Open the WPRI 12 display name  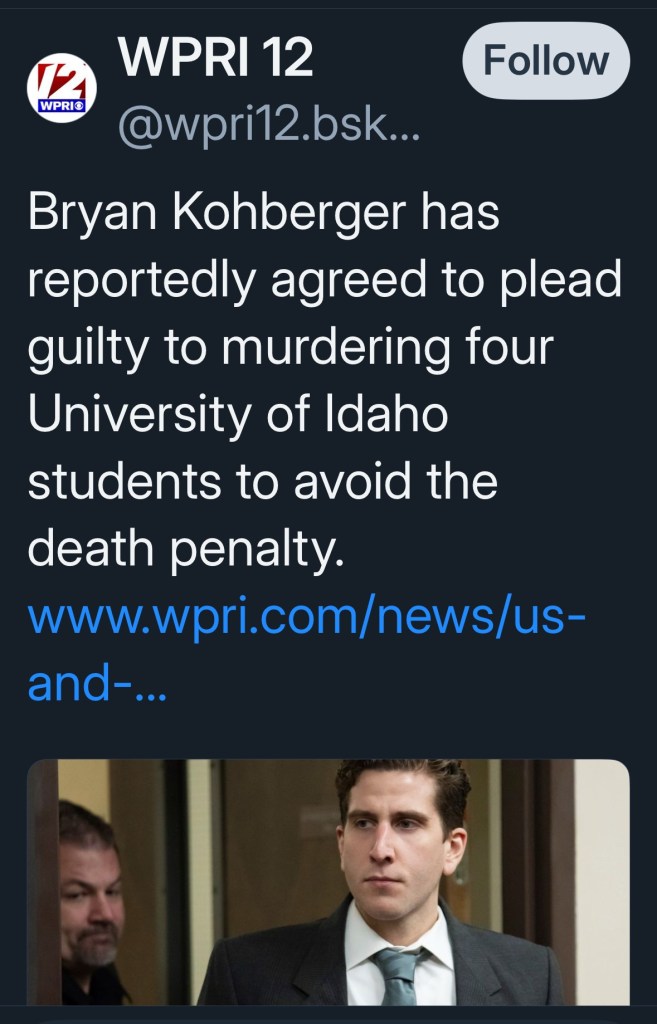click(215, 59)
